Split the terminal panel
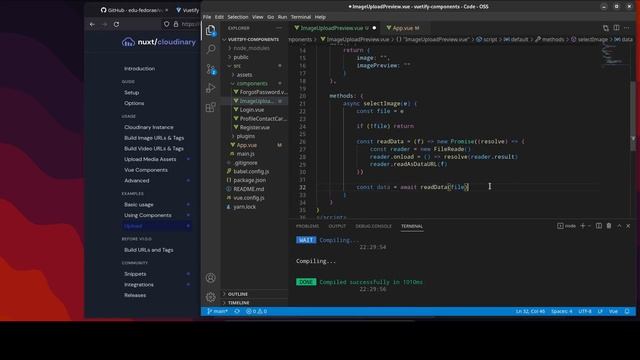Viewport: 640px width, 360px height. click(x=599, y=226)
